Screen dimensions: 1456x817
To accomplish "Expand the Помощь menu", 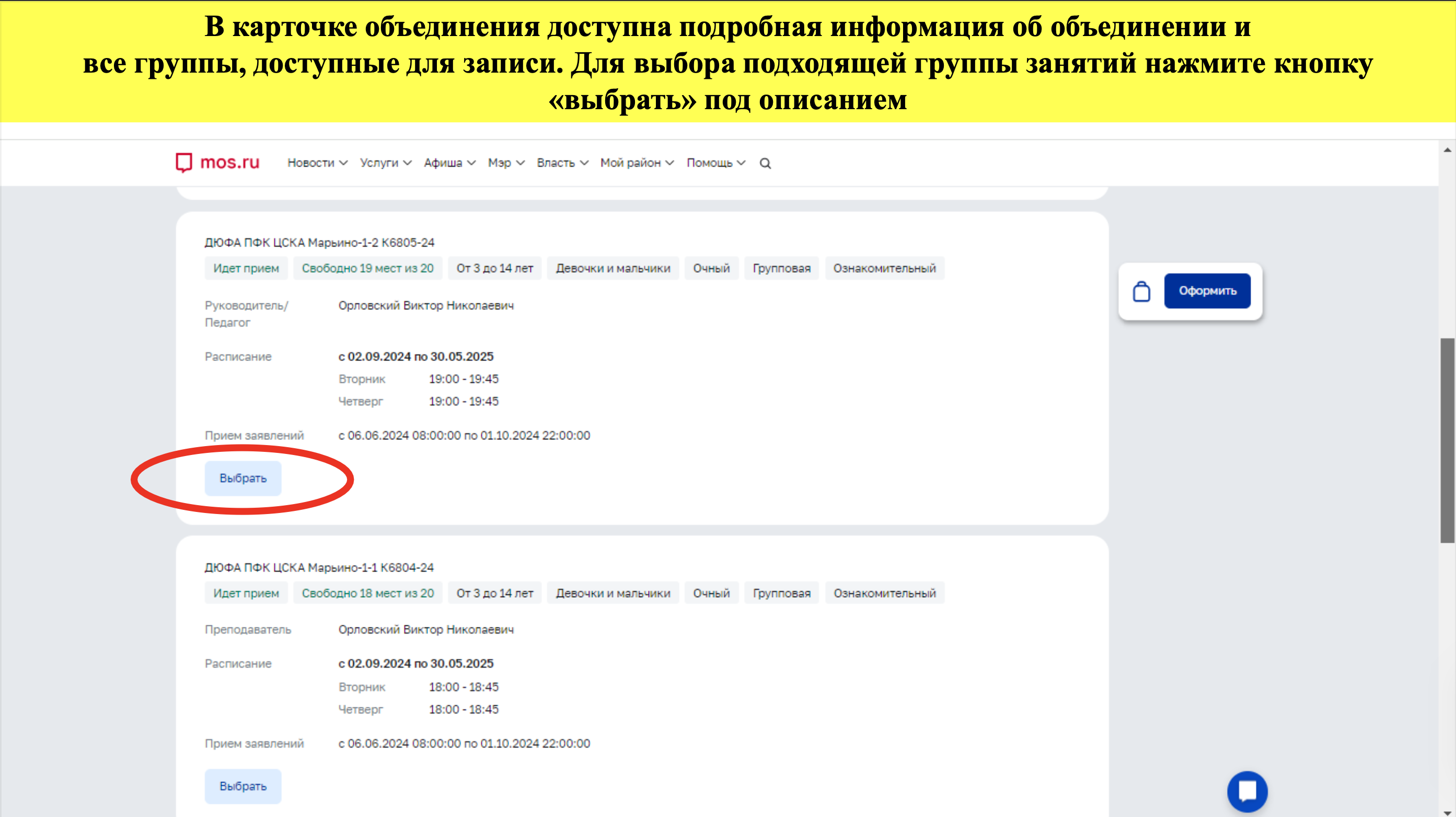I will pyautogui.click(x=716, y=163).
